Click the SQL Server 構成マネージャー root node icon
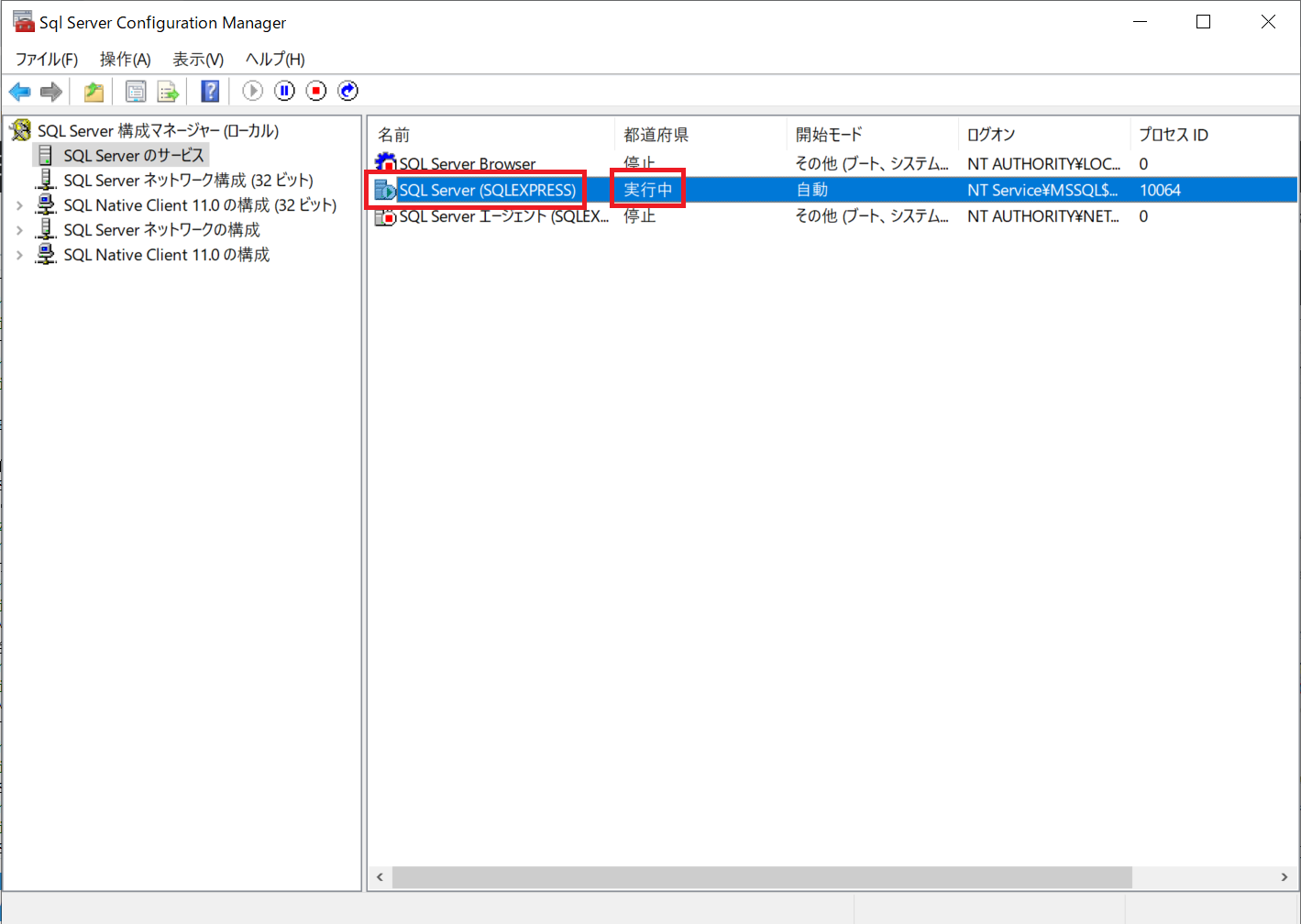Image resolution: width=1301 pixels, height=924 pixels. coord(20,130)
